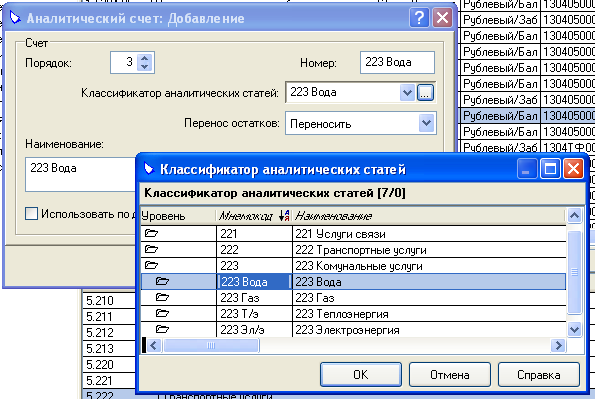This screenshot has width=595, height=399.
Task: Open Перенос остатков dropdown
Action: [x=427, y=123]
